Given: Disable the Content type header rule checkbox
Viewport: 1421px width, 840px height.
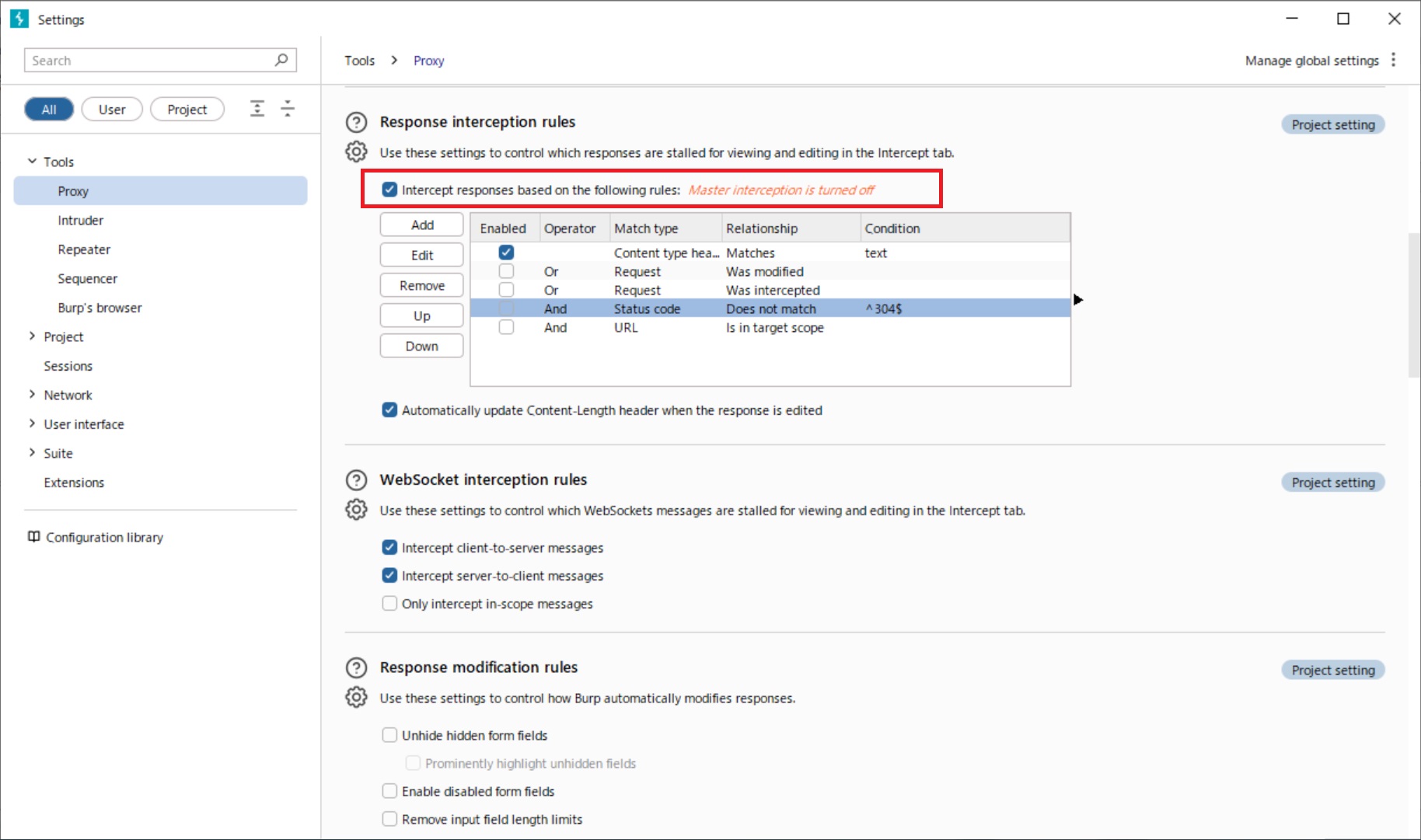Looking at the screenshot, I should tap(506, 253).
